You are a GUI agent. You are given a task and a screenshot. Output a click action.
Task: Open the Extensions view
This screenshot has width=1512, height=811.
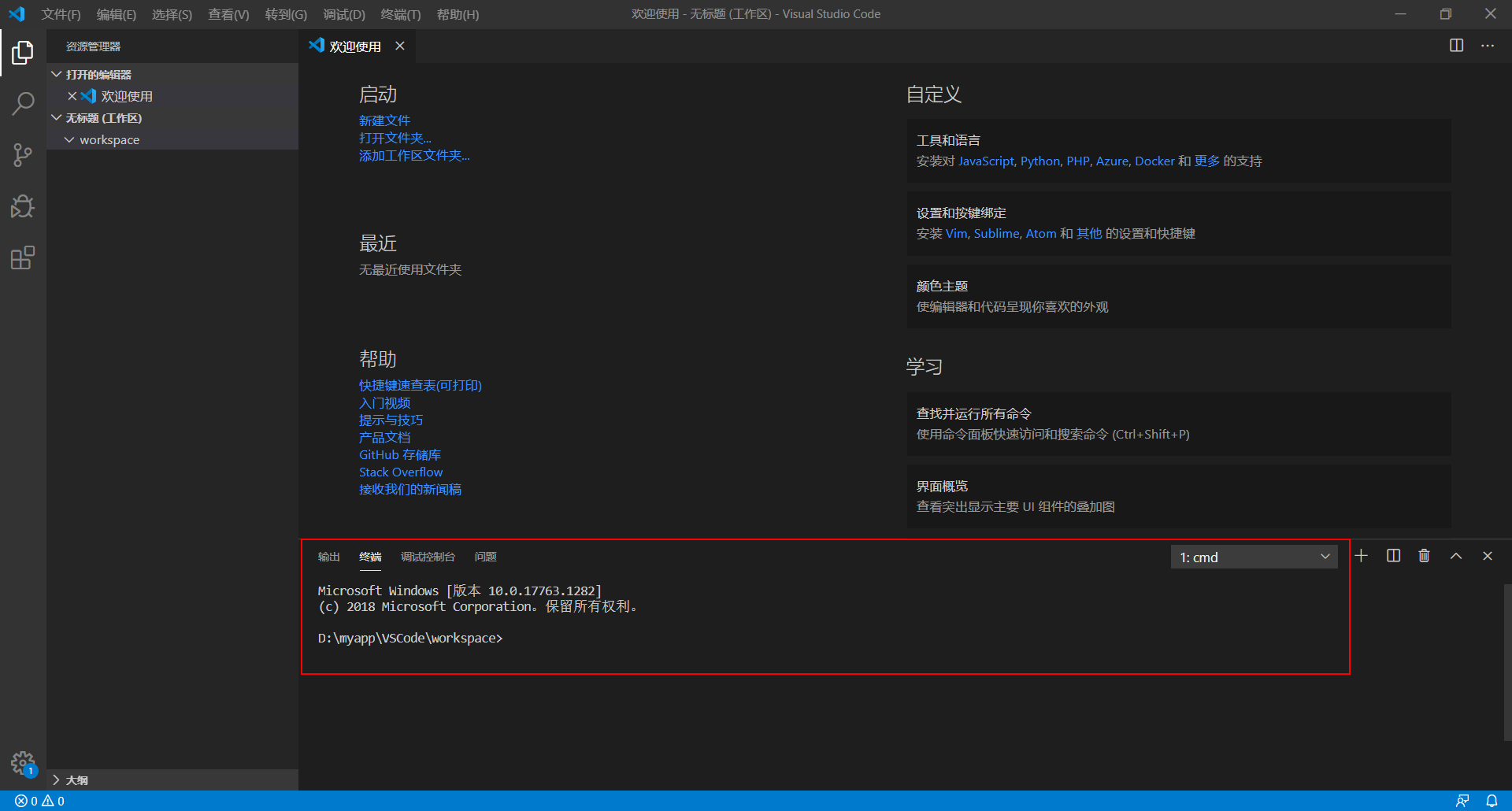(23, 257)
